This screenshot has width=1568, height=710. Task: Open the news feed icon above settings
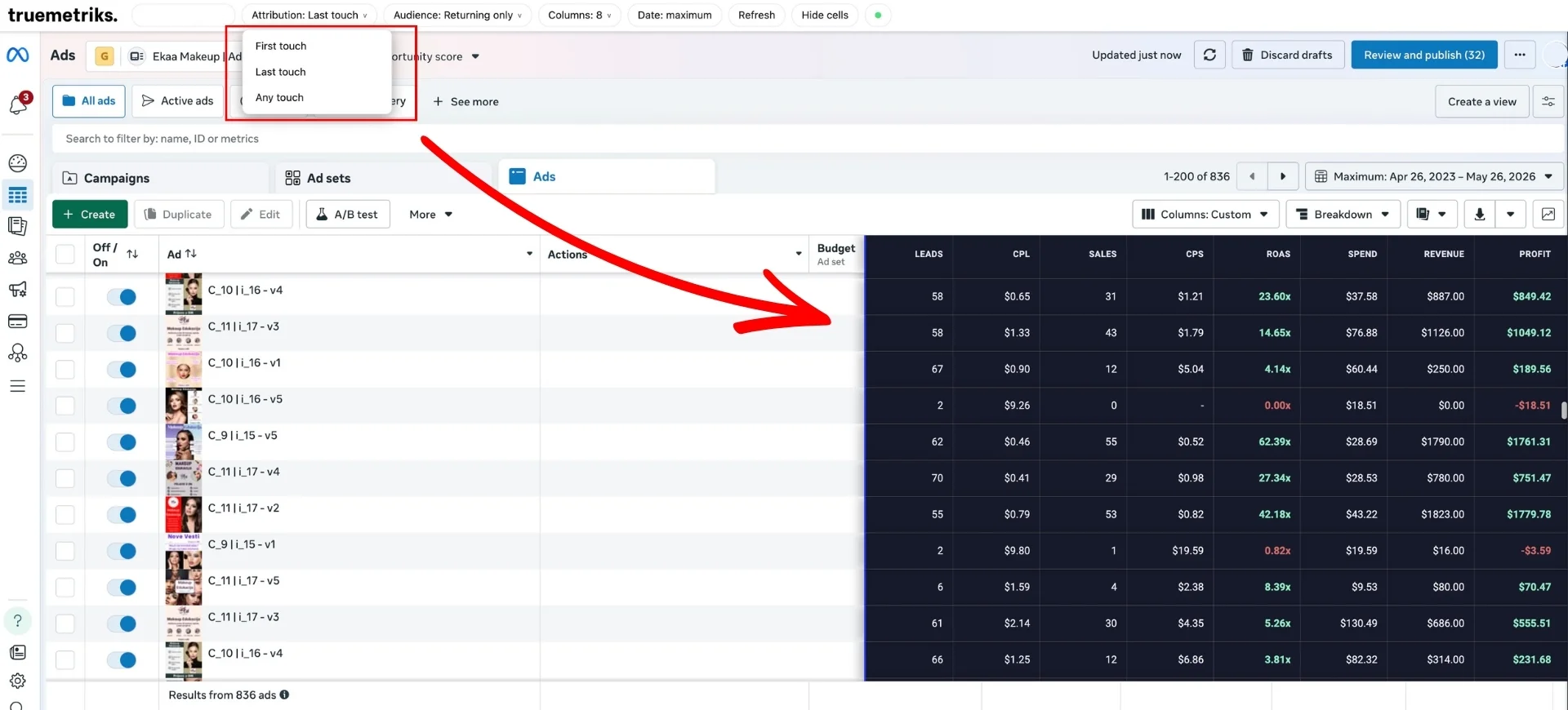[18, 652]
